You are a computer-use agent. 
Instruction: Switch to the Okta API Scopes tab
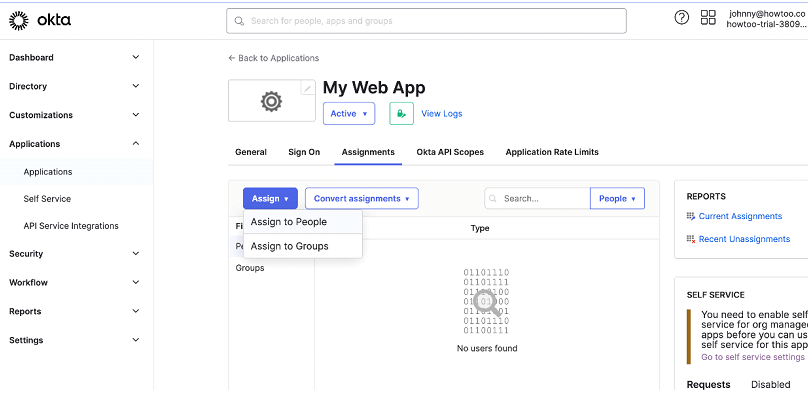(450, 152)
